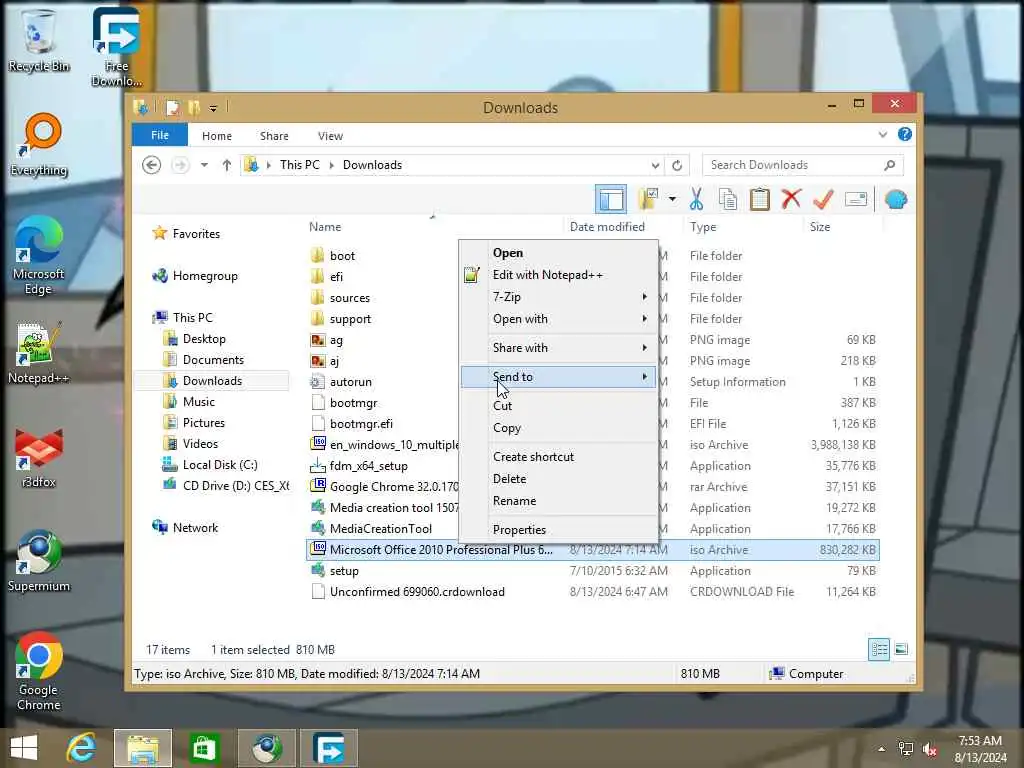The height and width of the screenshot is (768, 1024).
Task: Select Create shortcut in context menu
Action: point(558,456)
